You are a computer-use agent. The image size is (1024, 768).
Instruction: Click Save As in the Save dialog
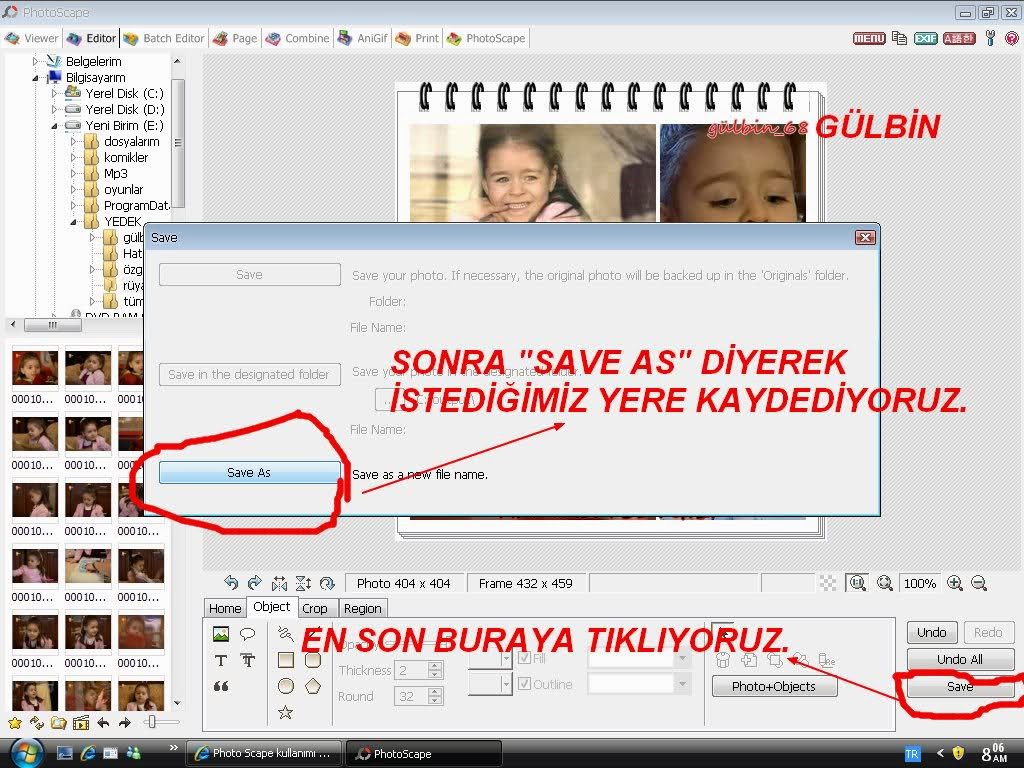249,472
